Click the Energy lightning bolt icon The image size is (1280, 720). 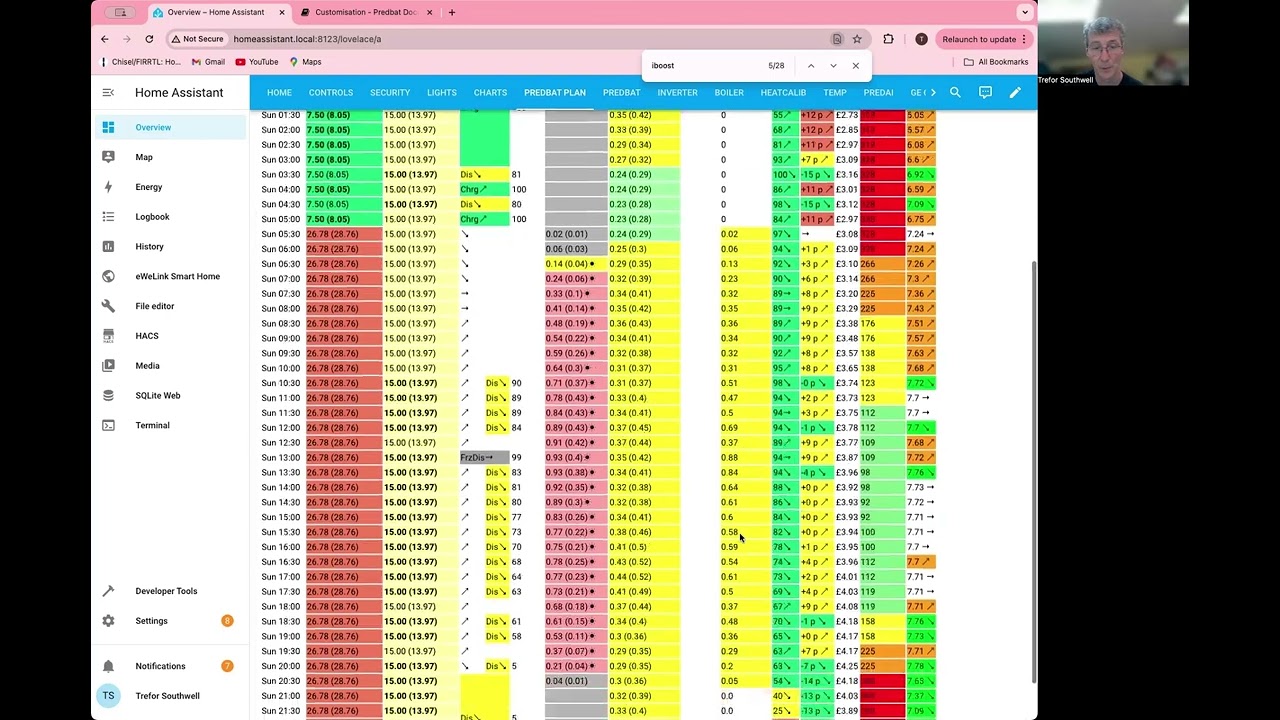pyautogui.click(x=108, y=187)
